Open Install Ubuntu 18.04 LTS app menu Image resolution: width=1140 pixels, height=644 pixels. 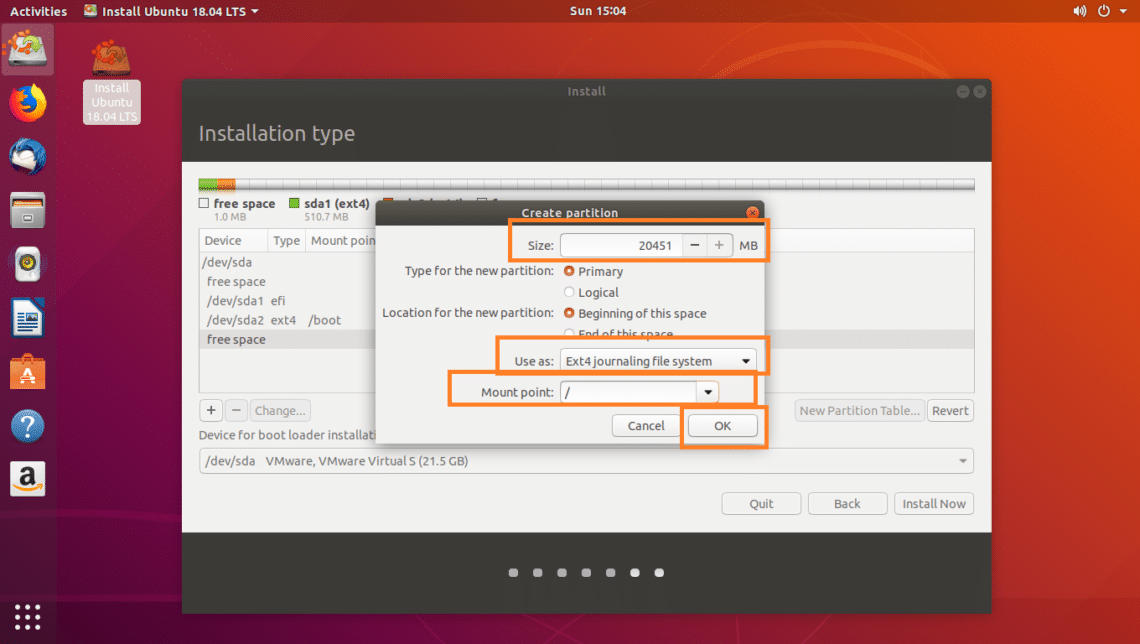tap(171, 11)
